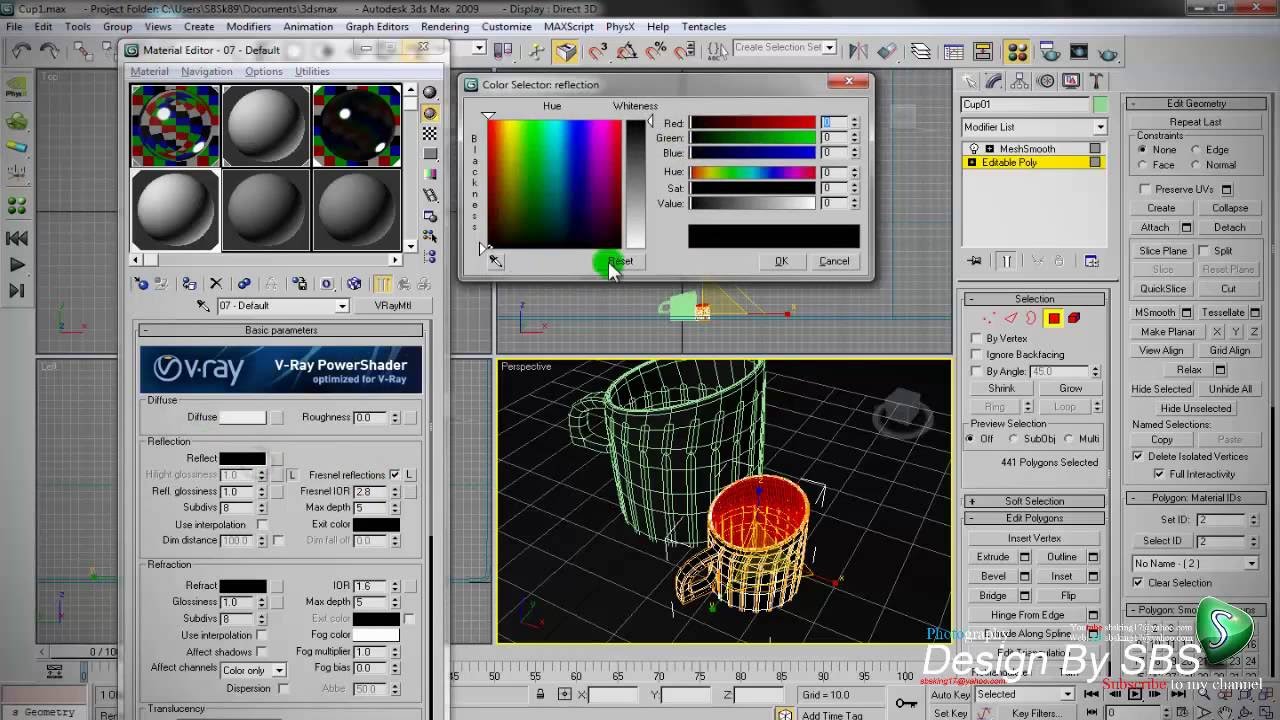Click the VRayMtl material type button
Viewport: 1280px width, 720px height.
click(x=393, y=306)
